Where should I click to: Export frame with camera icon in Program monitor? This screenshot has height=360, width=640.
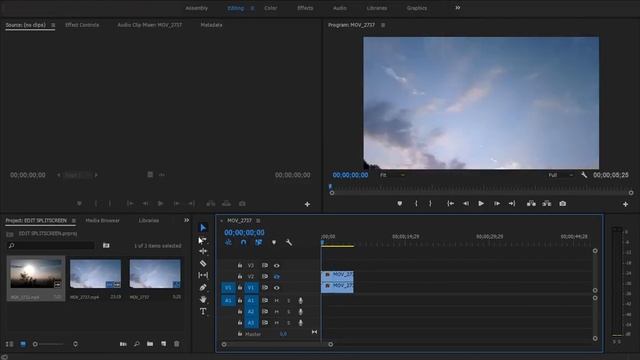pyautogui.click(x=562, y=203)
